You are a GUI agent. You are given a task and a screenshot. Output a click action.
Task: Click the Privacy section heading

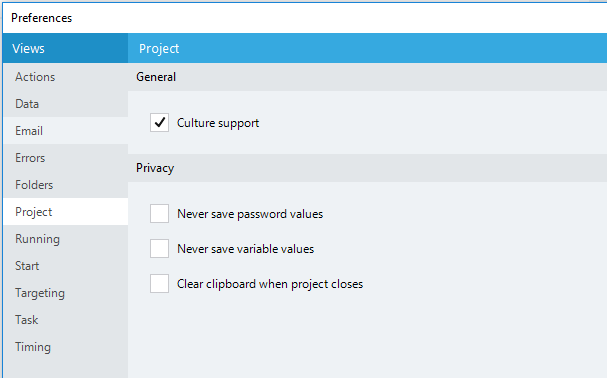pyautogui.click(x=155, y=168)
